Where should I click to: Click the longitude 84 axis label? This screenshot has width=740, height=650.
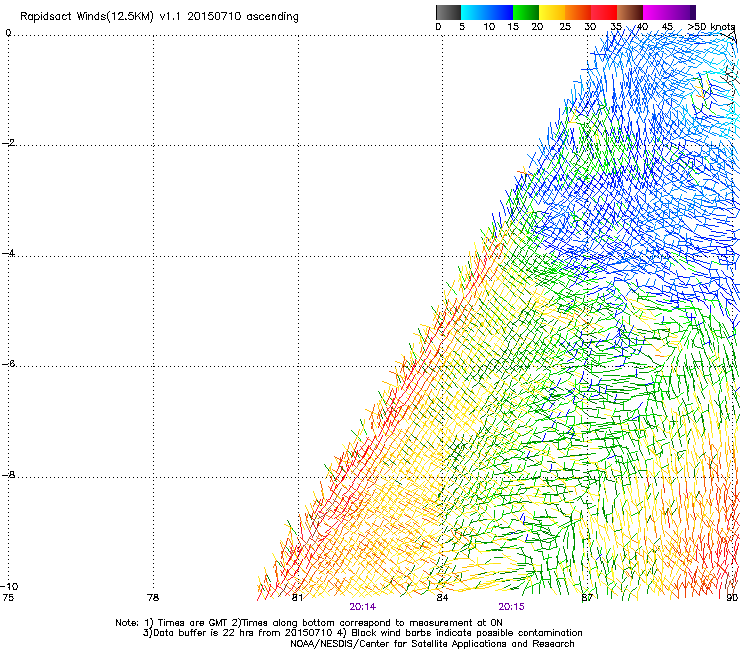point(442,598)
